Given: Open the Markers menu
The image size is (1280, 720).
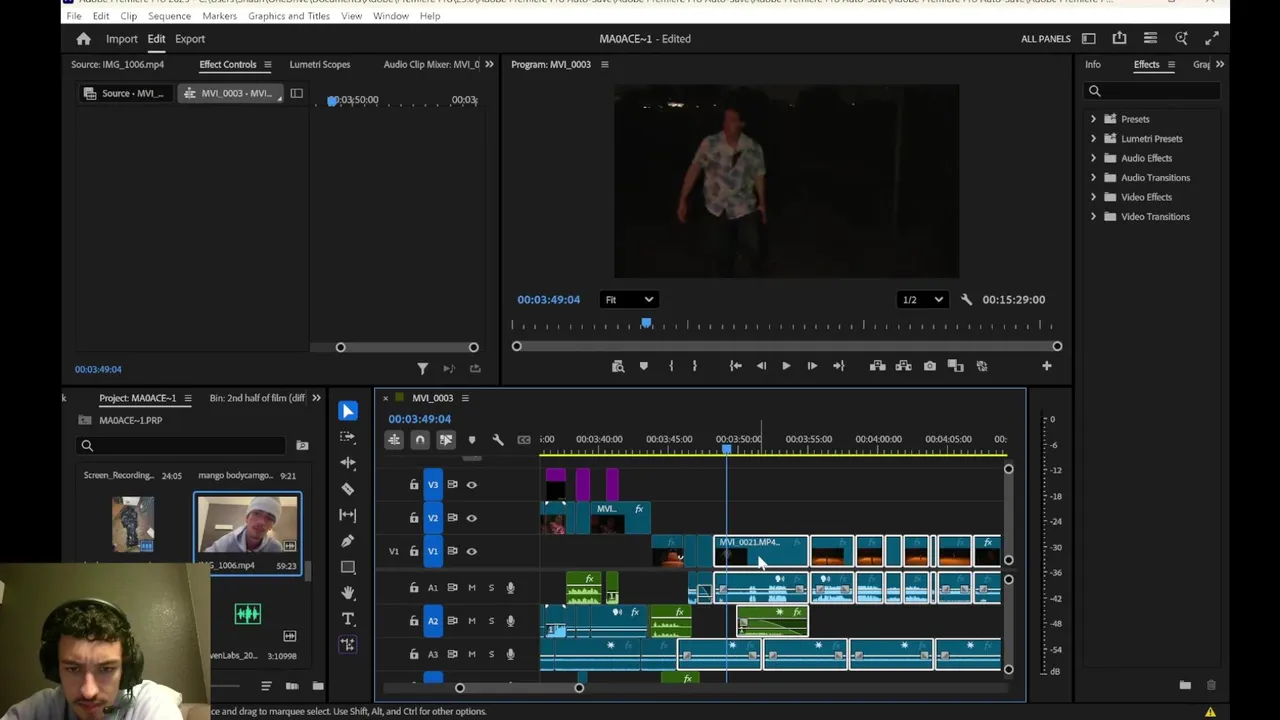Looking at the screenshot, I should pyautogui.click(x=219, y=16).
